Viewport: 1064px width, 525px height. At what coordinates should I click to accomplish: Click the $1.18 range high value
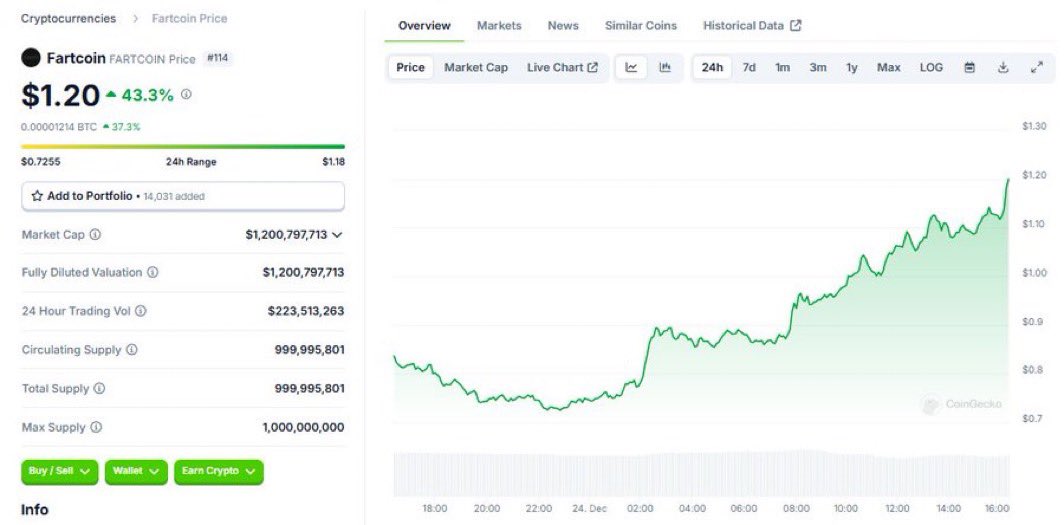pos(333,161)
